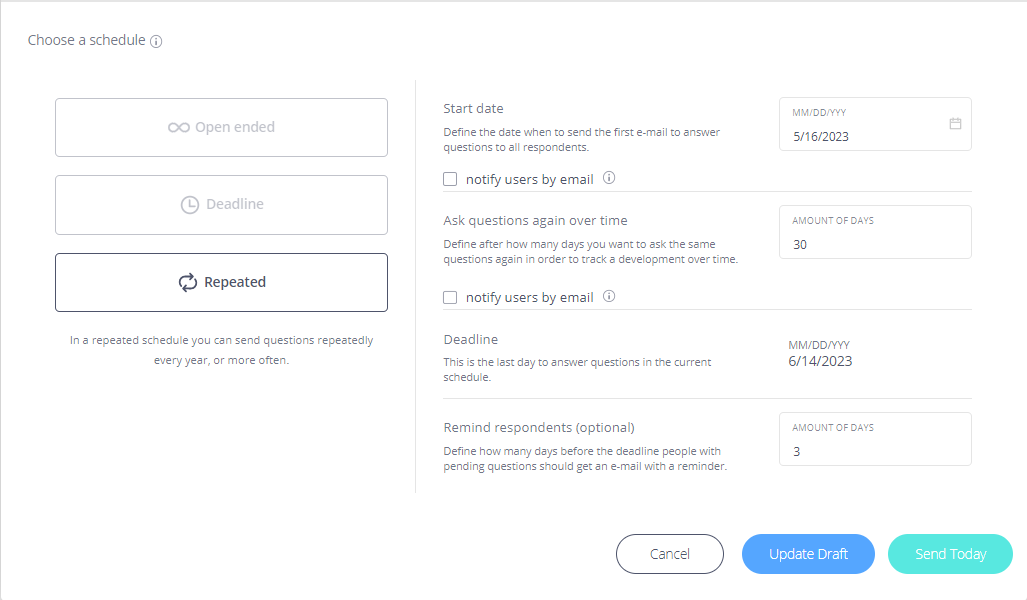Edit the reminder days field showing 3

coord(875,439)
